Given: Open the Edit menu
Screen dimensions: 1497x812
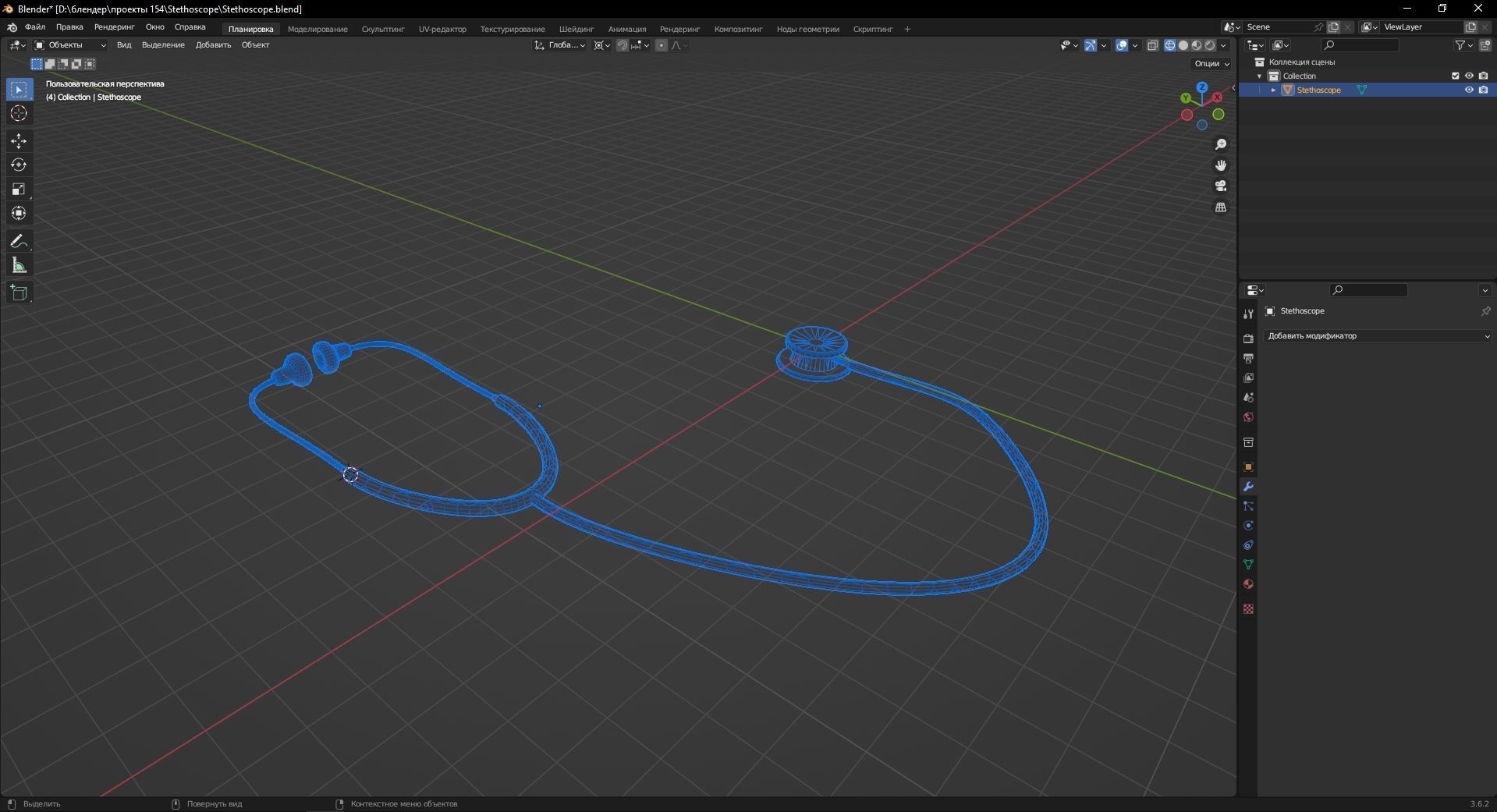Looking at the screenshot, I should click(x=69, y=27).
